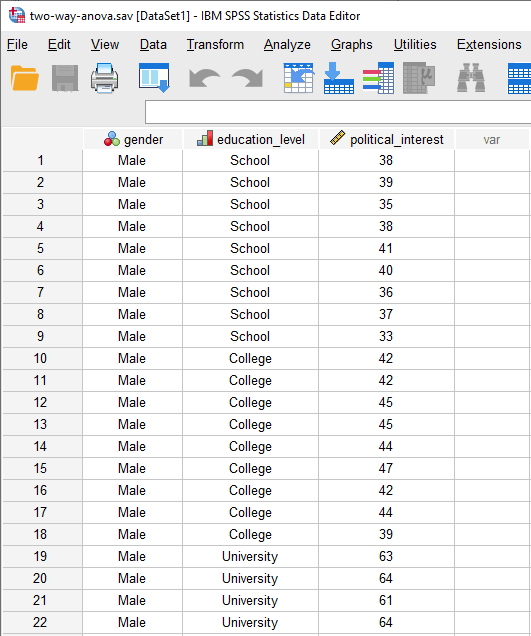Screen dimensions: 531x636
Task: Open the View menu
Action: 105,44
